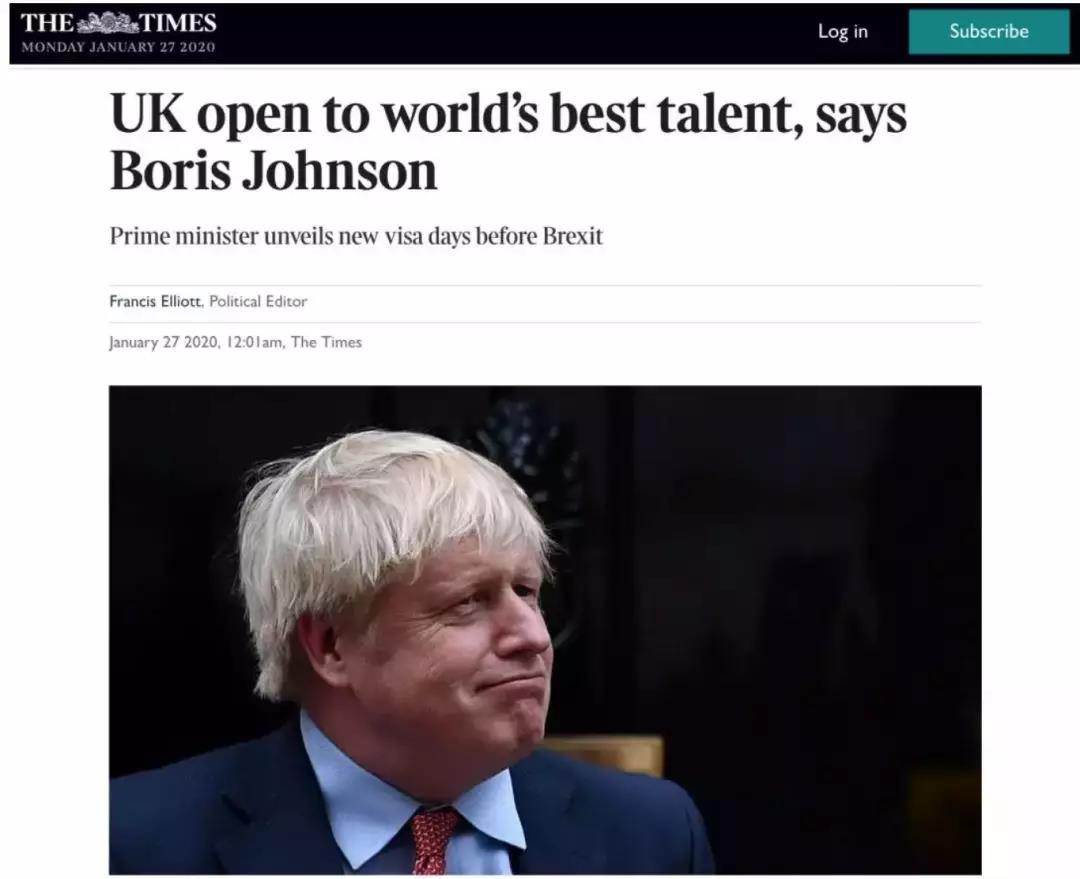The width and height of the screenshot is (1080, 879).
Task: Click the January 27 2020 article date
Action: tap(164, 342)
